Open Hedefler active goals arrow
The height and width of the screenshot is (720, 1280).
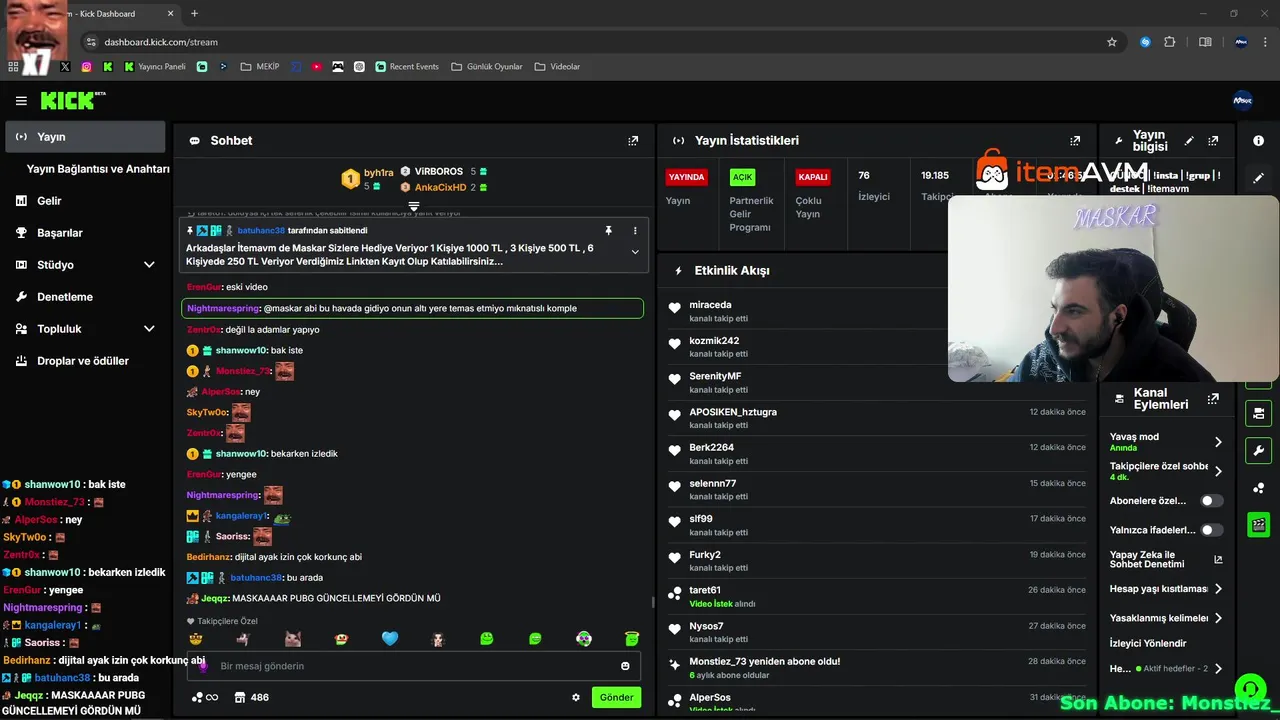click(1218, 668)
